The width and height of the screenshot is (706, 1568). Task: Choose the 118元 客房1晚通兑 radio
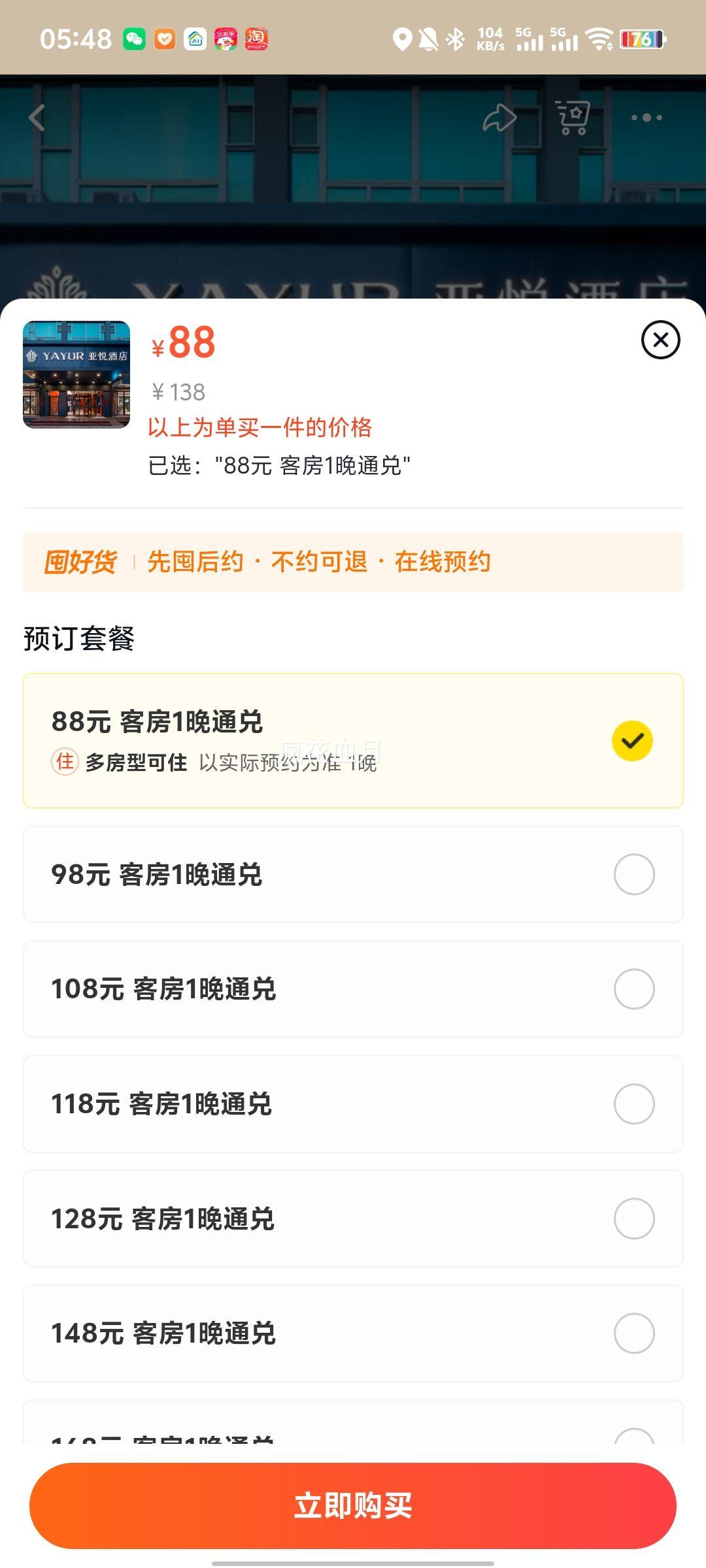pos(634,1104)
